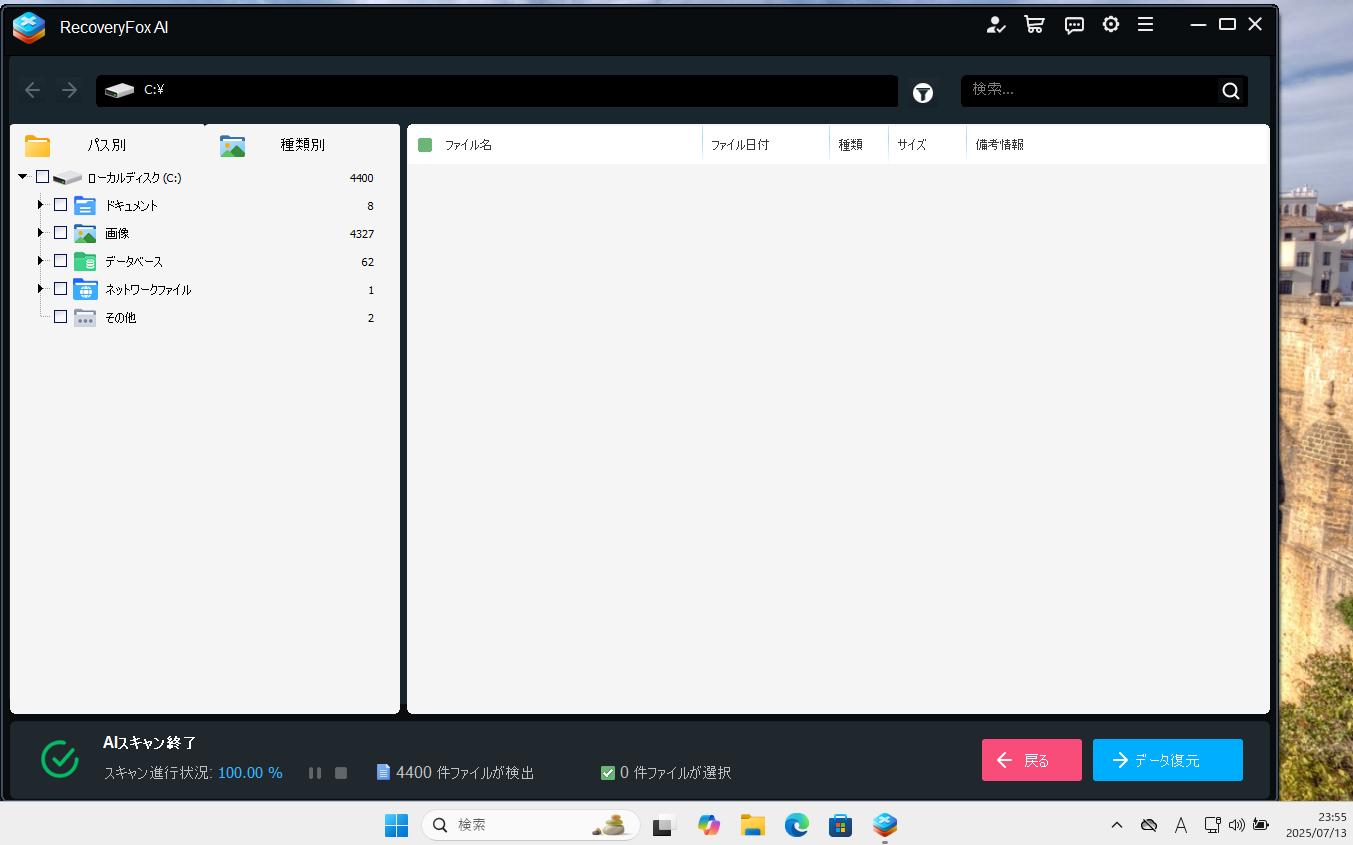Check the ドキュメント checkbox
Screen dimensions: 1353x845
pos(60,205)
